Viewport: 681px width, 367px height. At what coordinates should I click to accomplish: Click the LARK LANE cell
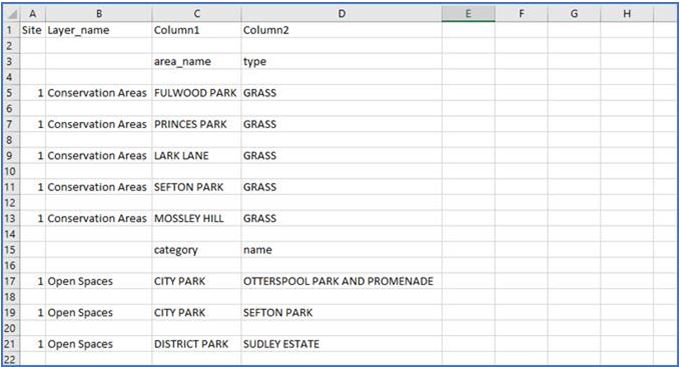click(x=196, y=155)
